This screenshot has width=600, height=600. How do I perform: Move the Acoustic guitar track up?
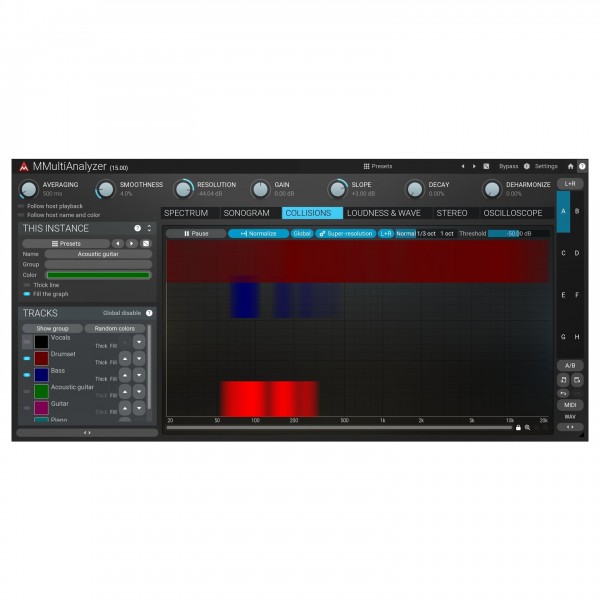coord(125,391)
